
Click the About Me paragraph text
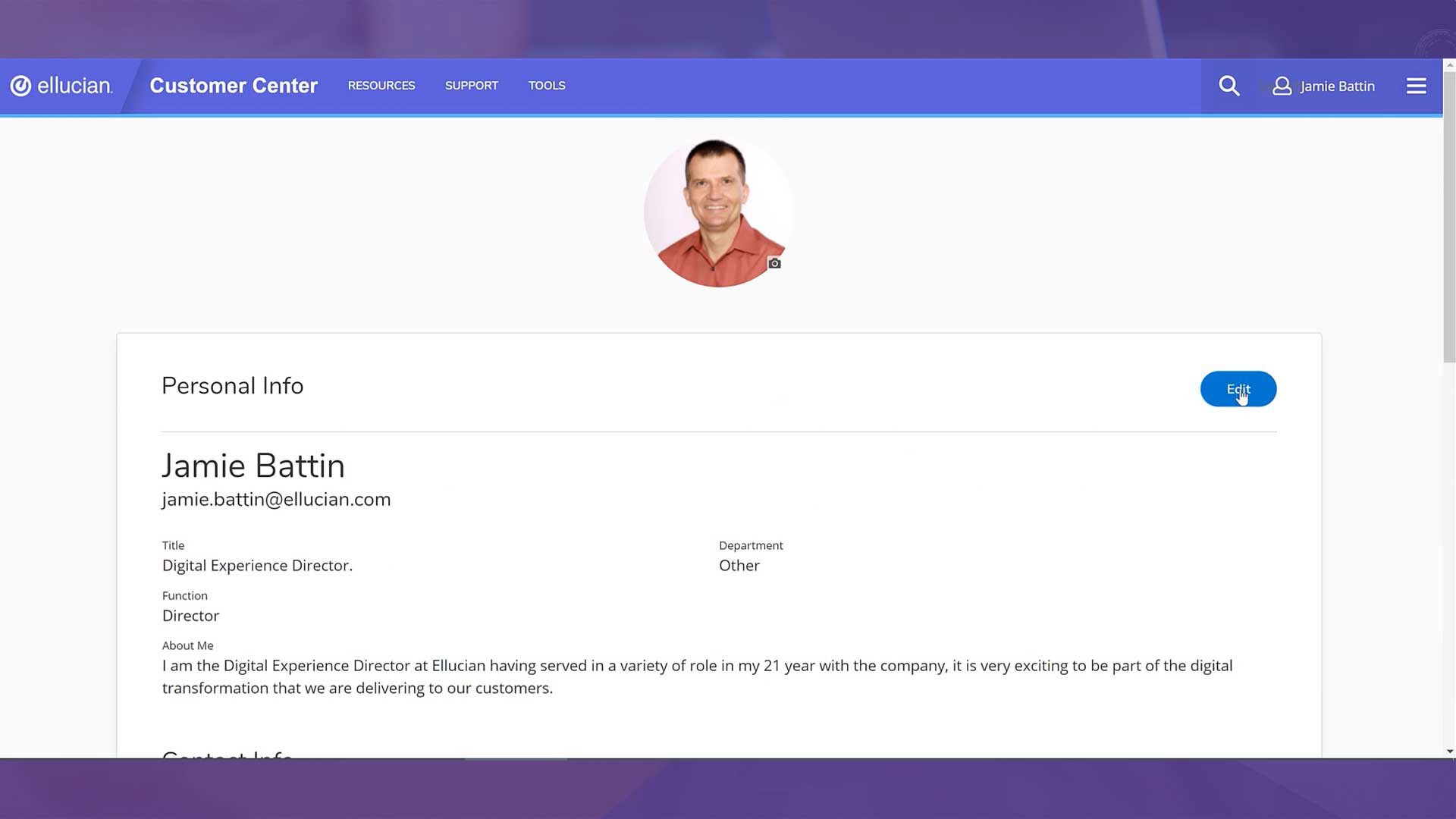[697, 676]
